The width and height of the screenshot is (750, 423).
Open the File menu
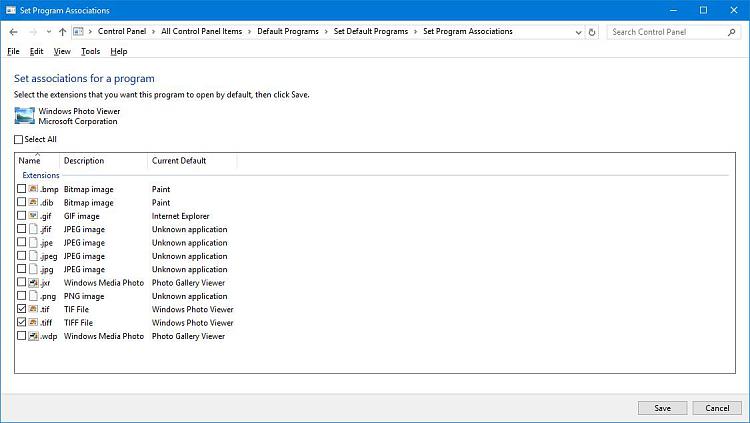pyautogui.click(x=13, y=51)
